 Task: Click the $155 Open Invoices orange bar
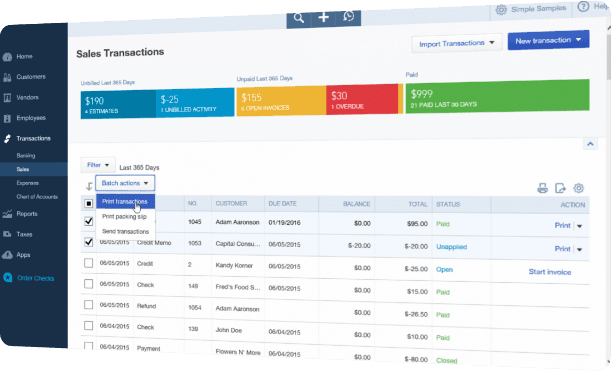281,100
